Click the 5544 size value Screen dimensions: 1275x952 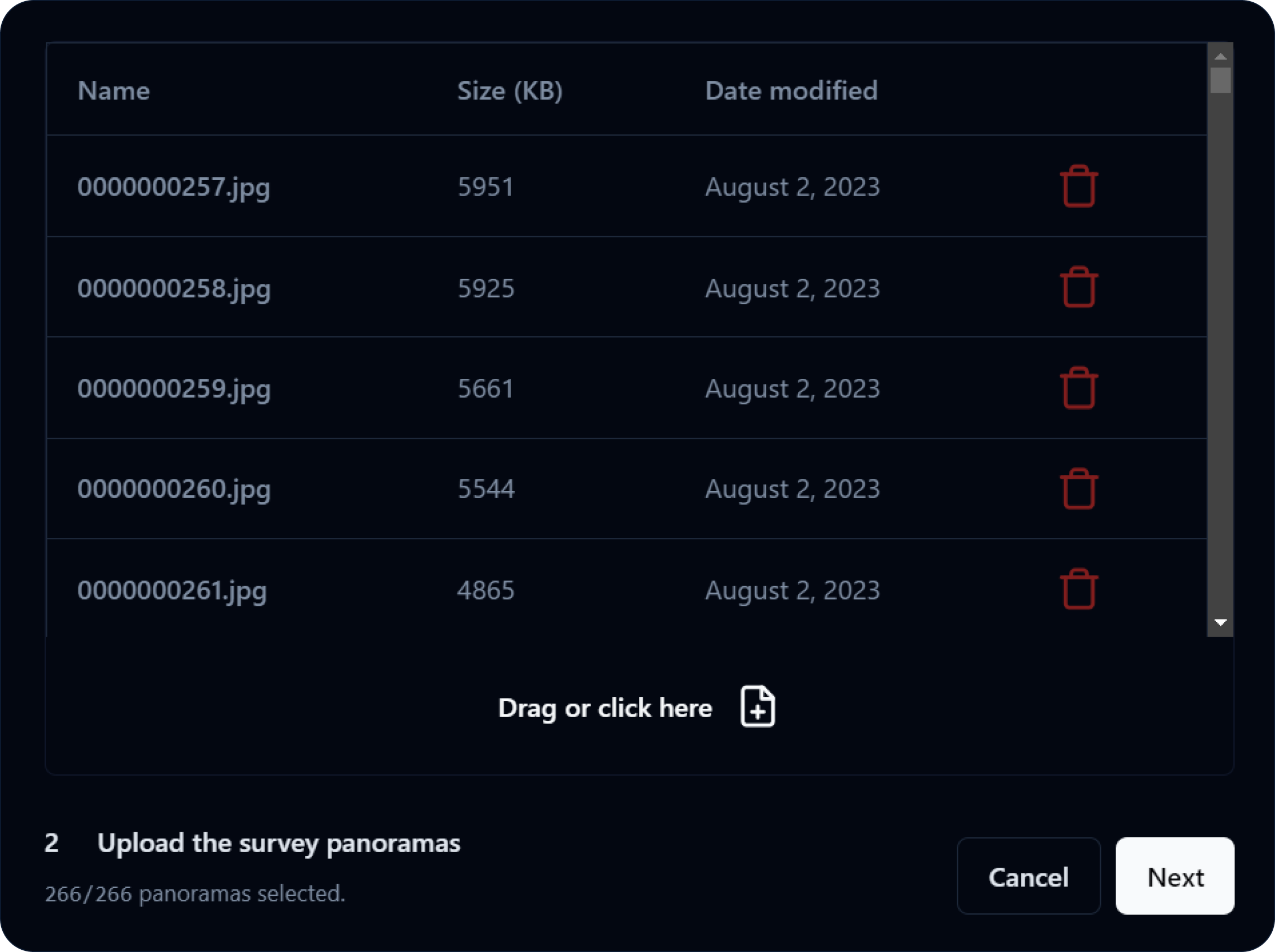pyautogui.click(x=486, y=489)
